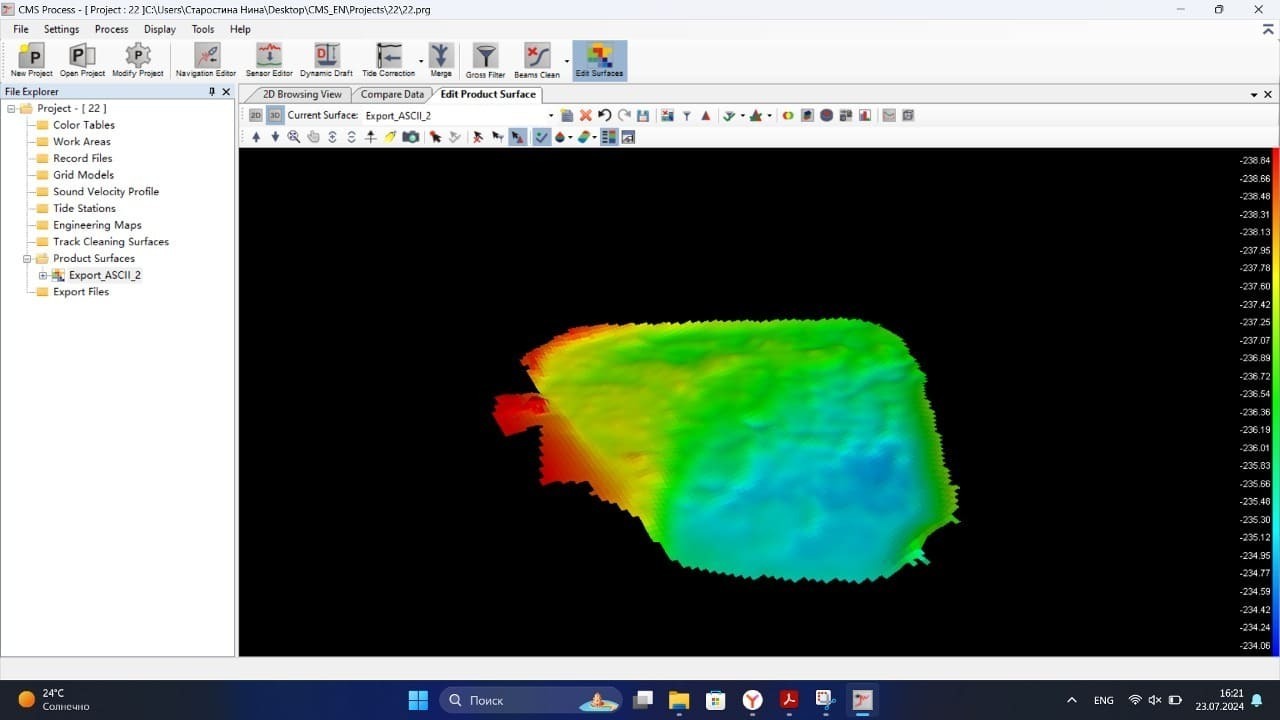The image size is (1280, 720).
Task: Toggle the color legend display button
Action: [x=608, y=137]
